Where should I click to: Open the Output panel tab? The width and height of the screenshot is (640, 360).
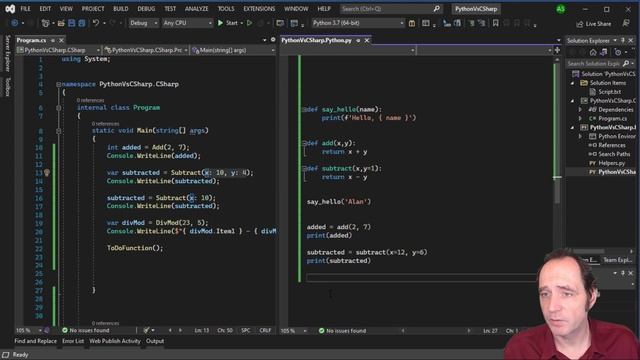click(x=155, y=341)
